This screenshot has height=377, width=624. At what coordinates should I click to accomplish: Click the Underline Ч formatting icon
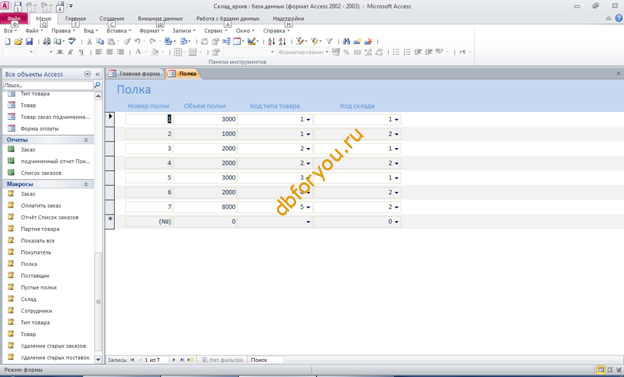pos(81,52)
